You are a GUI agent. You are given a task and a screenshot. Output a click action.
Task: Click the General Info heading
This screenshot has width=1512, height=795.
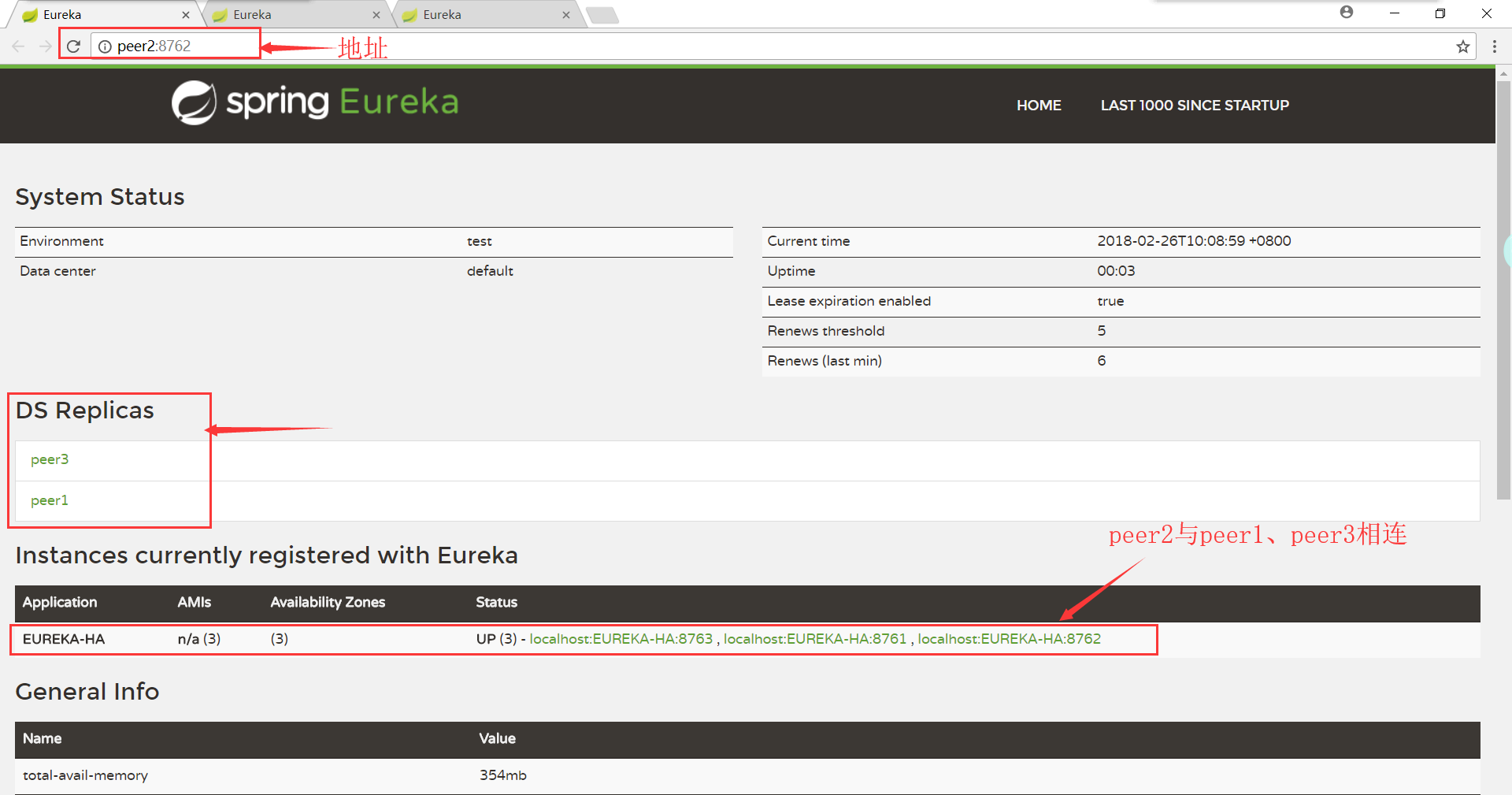tap(87, 692)
